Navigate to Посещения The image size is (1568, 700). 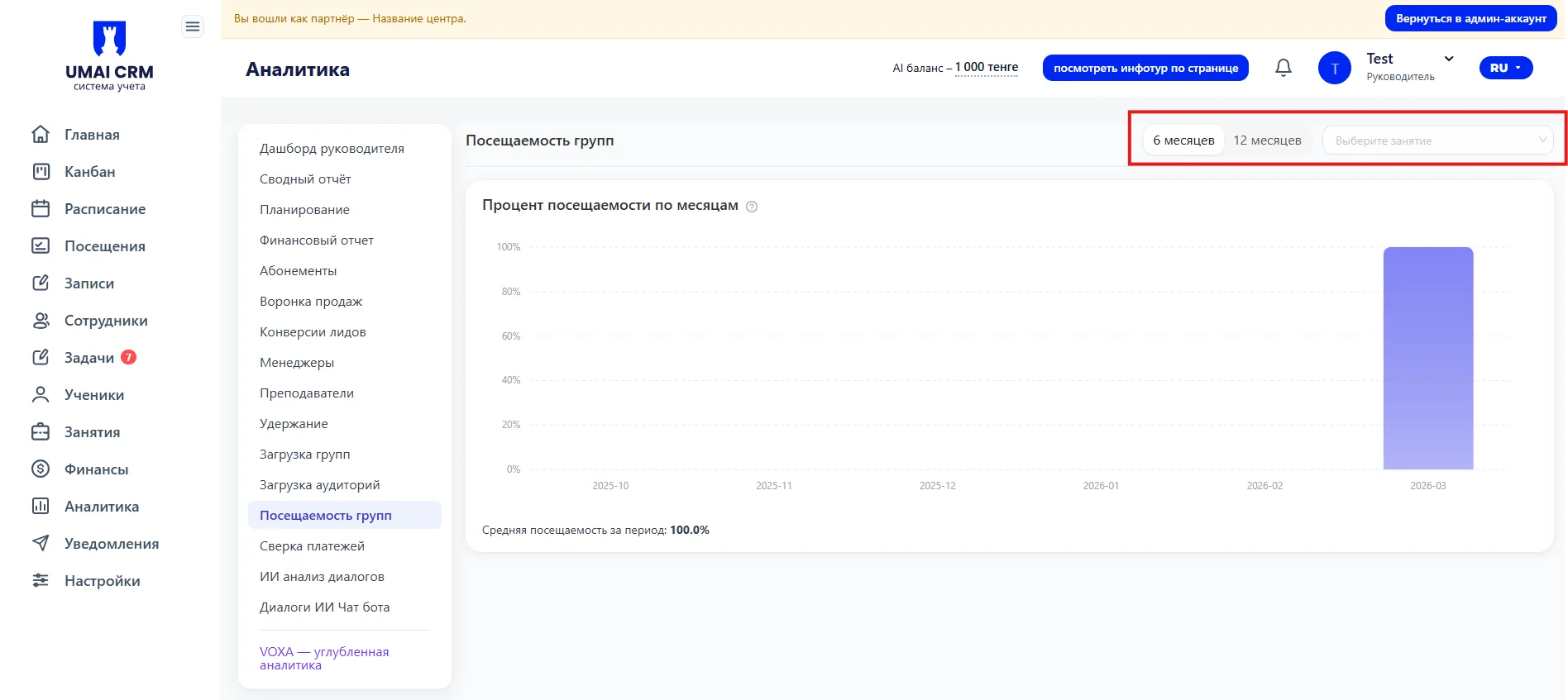tap(105, 246)
